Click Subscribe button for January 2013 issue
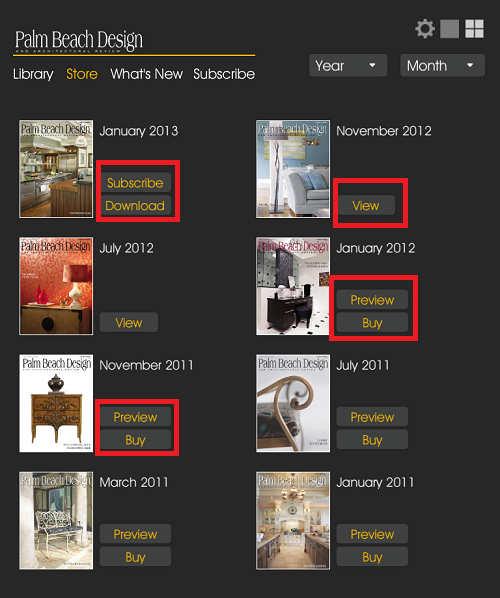The width and height of the screenshot is (500, 598). [135, 183]
